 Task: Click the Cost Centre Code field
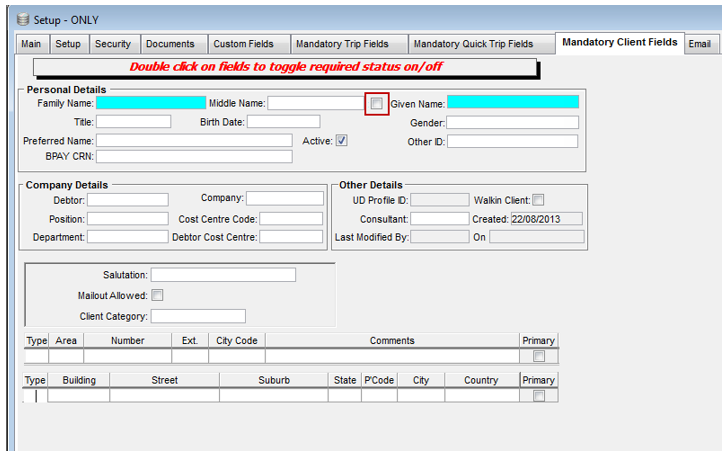pos(291,218)
